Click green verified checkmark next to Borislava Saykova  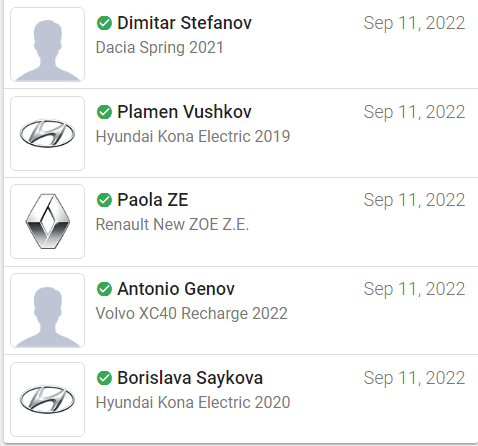(104, 378)
